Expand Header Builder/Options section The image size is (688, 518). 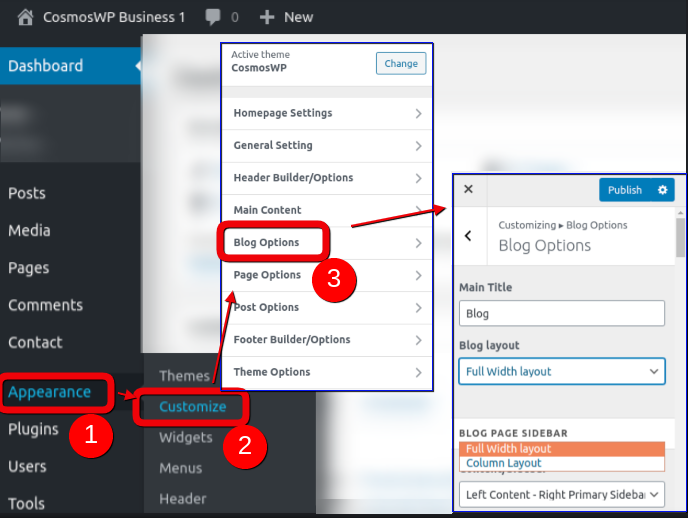coord(327,178)
